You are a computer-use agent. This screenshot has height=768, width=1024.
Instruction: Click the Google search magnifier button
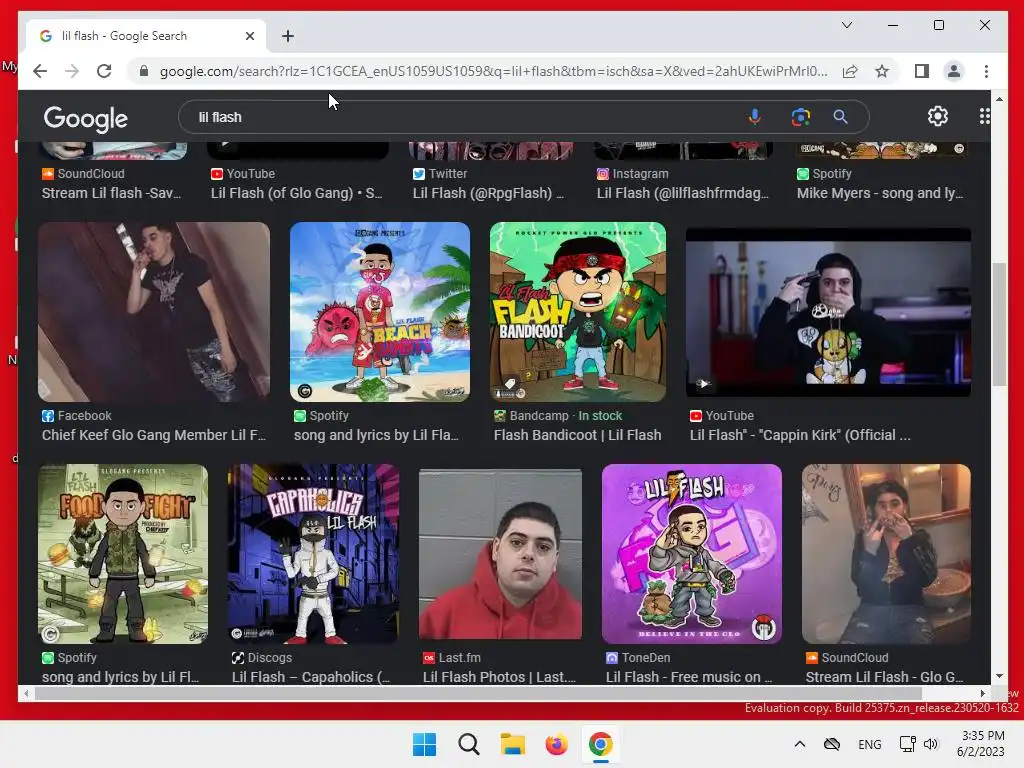pos(840,117)
